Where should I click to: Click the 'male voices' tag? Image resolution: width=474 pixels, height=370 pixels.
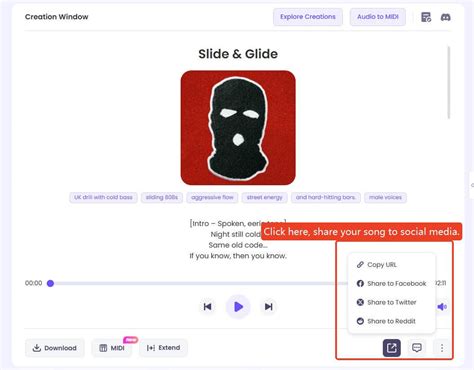coord(385,197)
